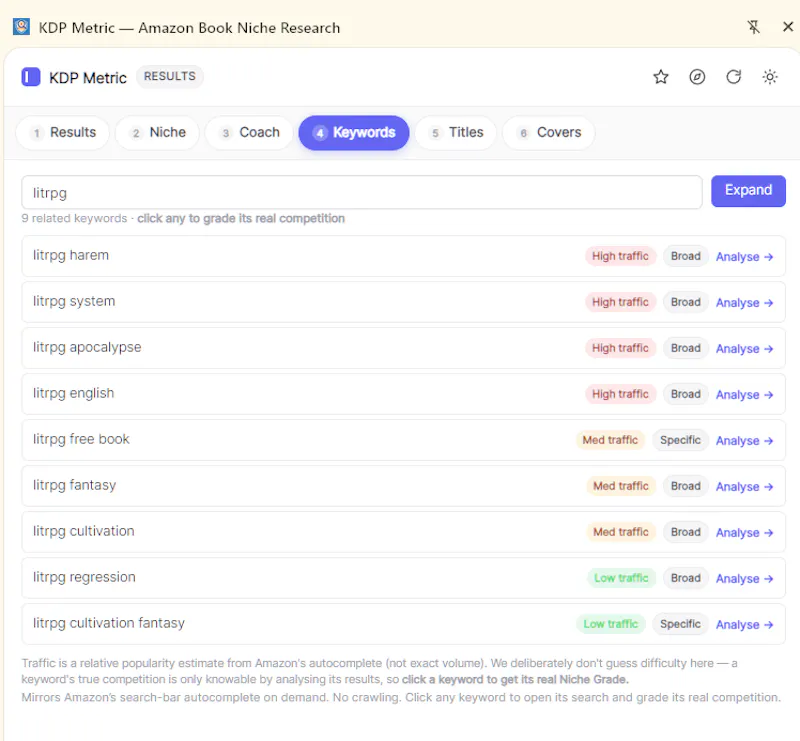Select the 'litrpg apocalypse' keyword text

point(87,347)
